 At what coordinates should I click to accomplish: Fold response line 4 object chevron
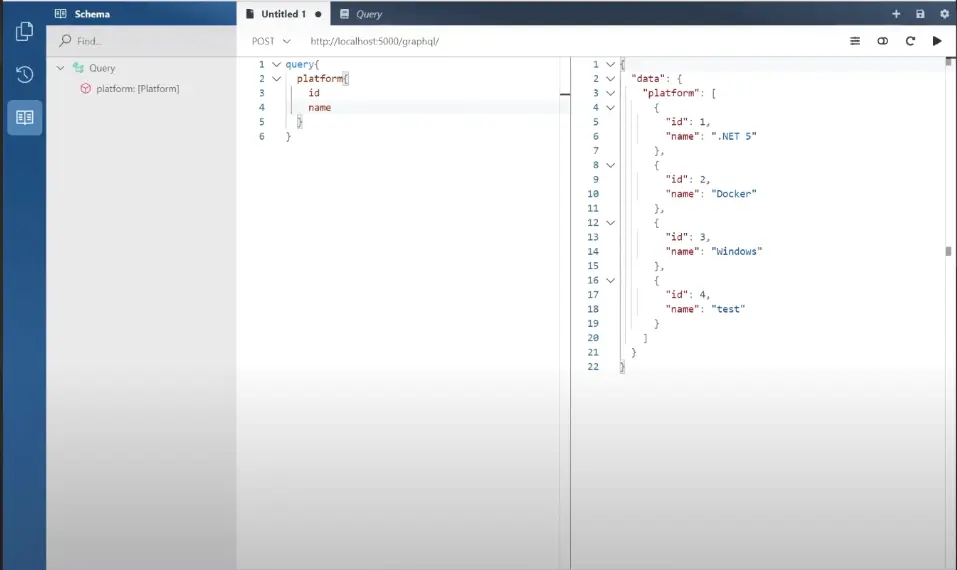point(610,107)
